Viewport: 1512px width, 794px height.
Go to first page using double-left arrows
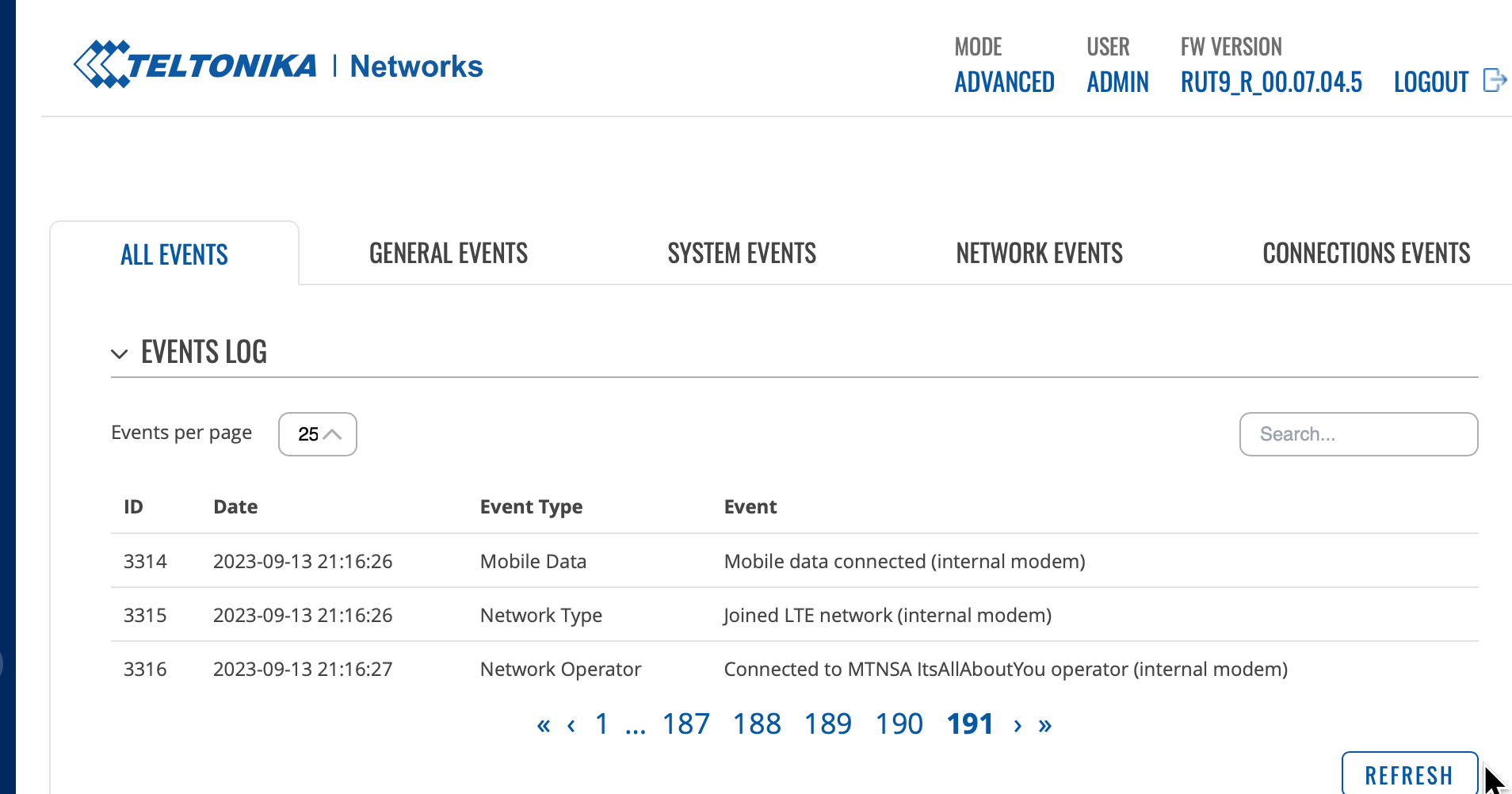pos(543,724)
